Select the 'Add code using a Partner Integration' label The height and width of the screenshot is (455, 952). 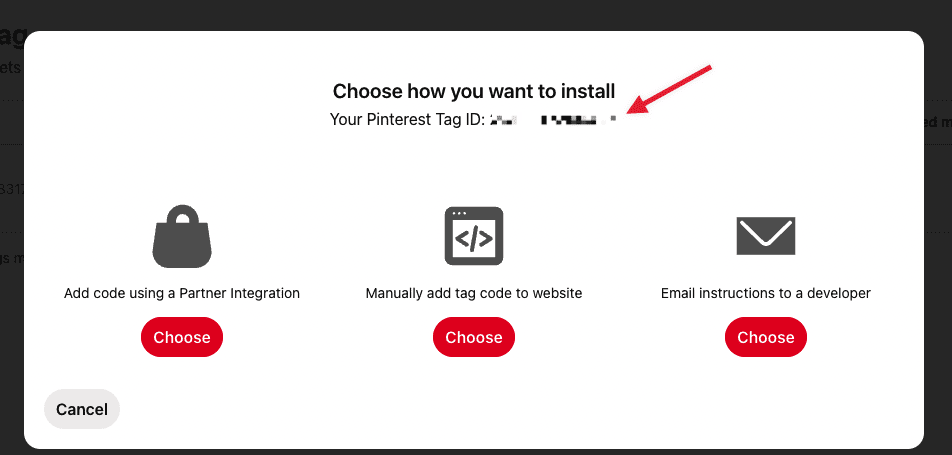point(182,293)
